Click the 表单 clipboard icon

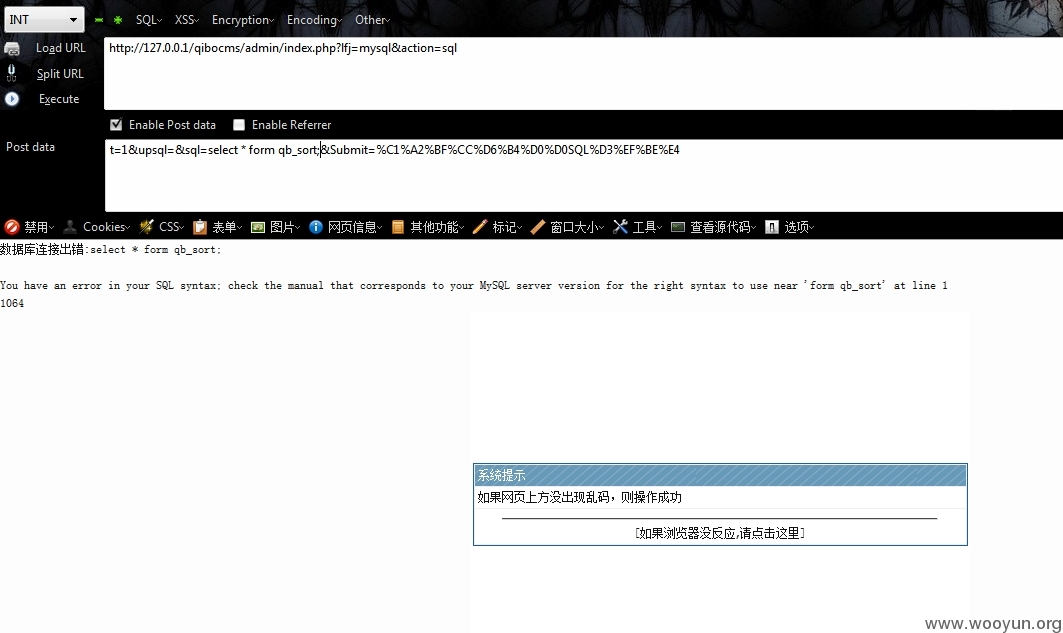(x=200, y=227)
